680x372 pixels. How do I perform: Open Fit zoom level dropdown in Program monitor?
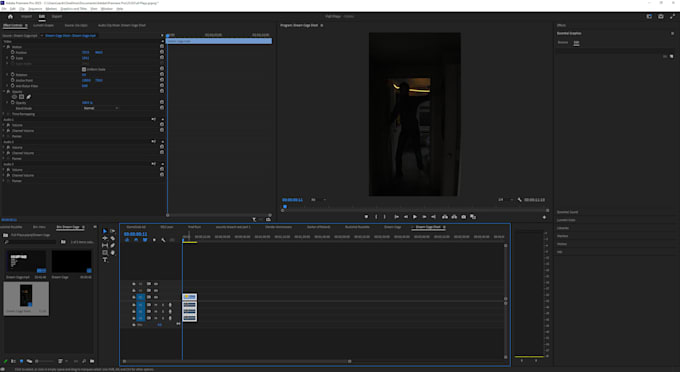(318, 200)
